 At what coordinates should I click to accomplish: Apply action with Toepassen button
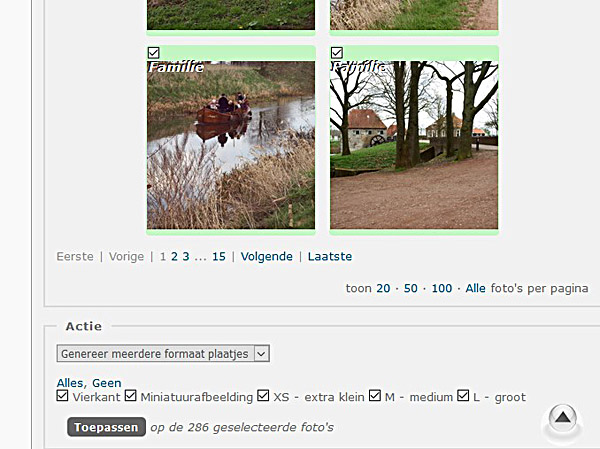pos(106,427)
